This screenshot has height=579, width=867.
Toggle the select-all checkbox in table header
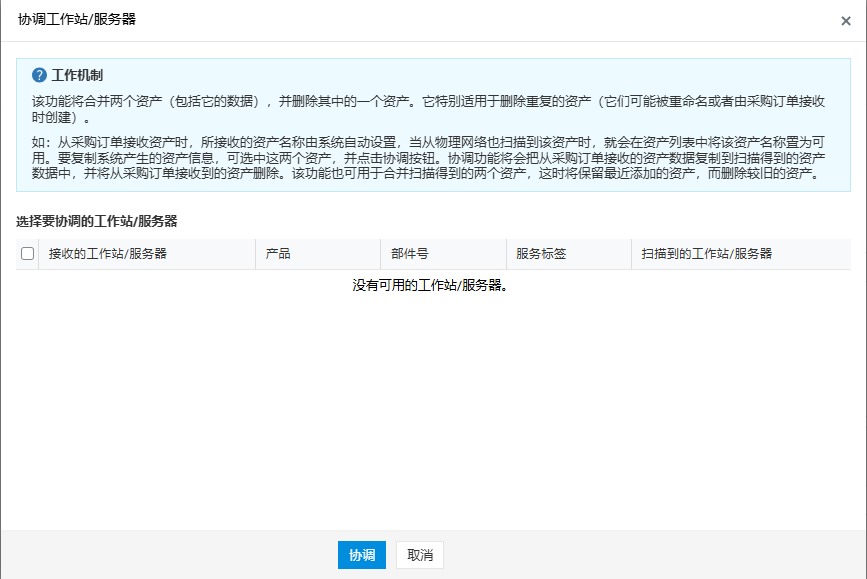(27, 254)
